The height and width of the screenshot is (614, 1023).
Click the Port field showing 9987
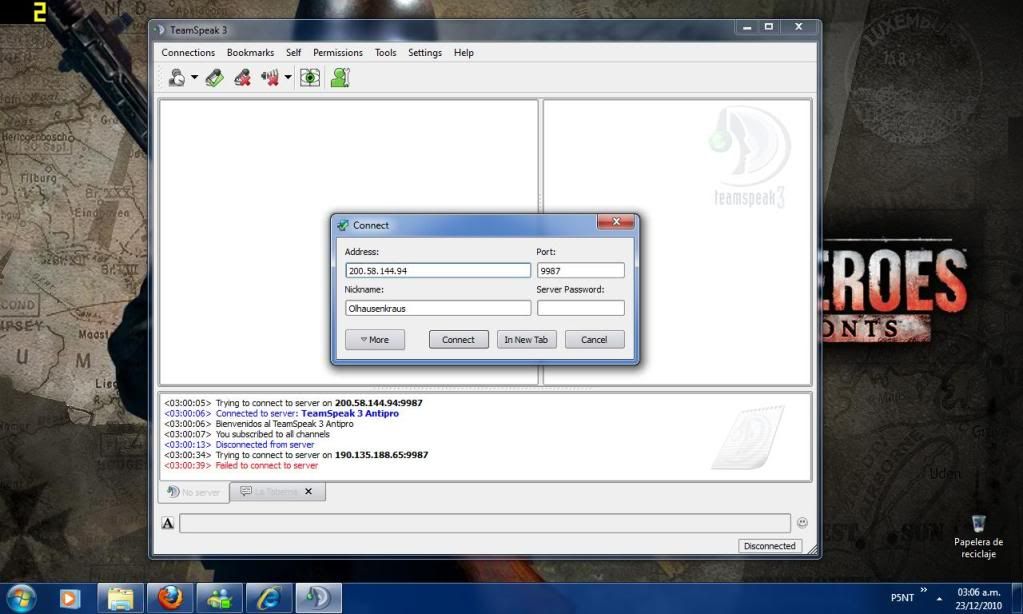click(x=580, y=270)
